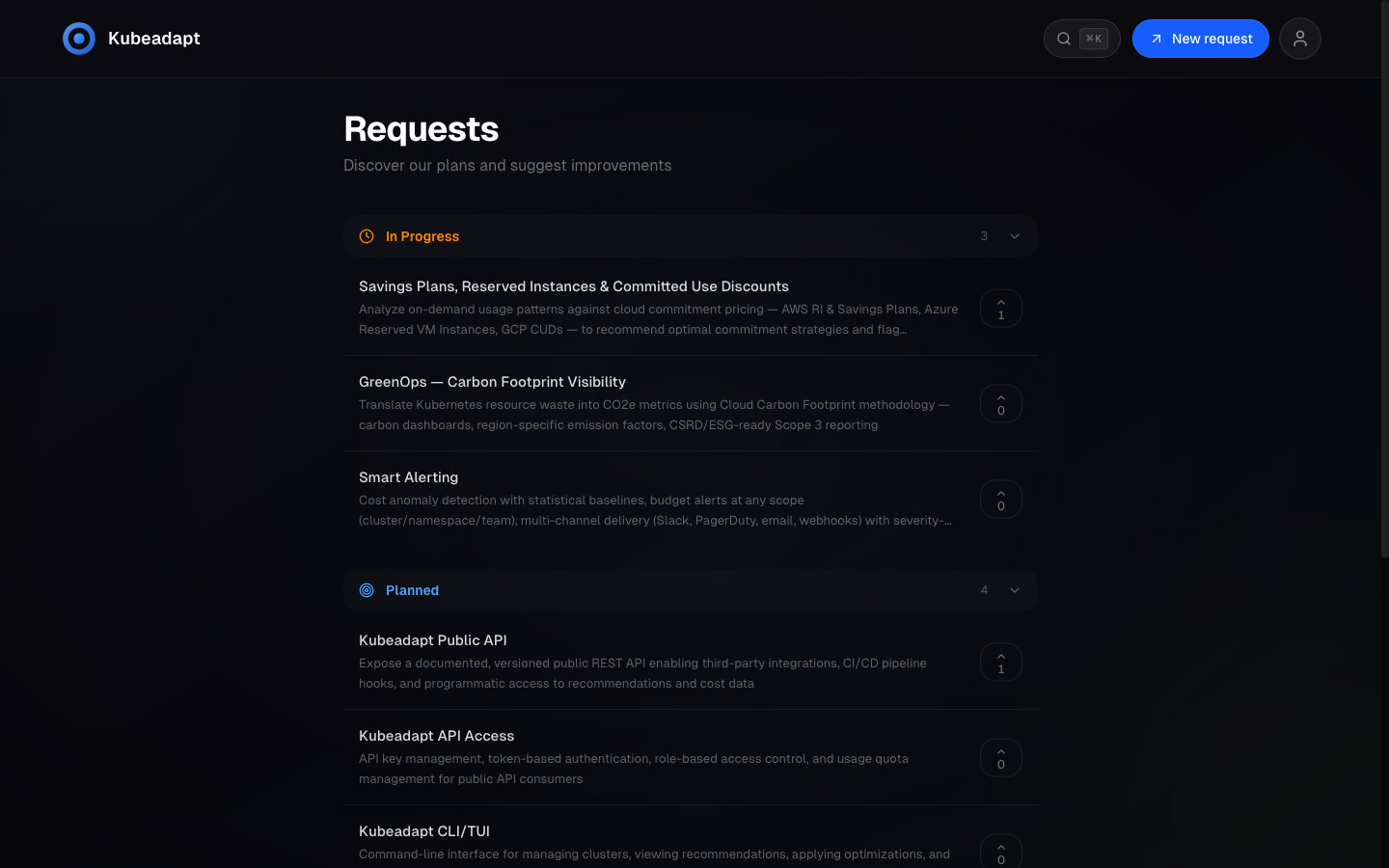Open the Kubeadapt CLI/TUI request

[x=423, y=830]
